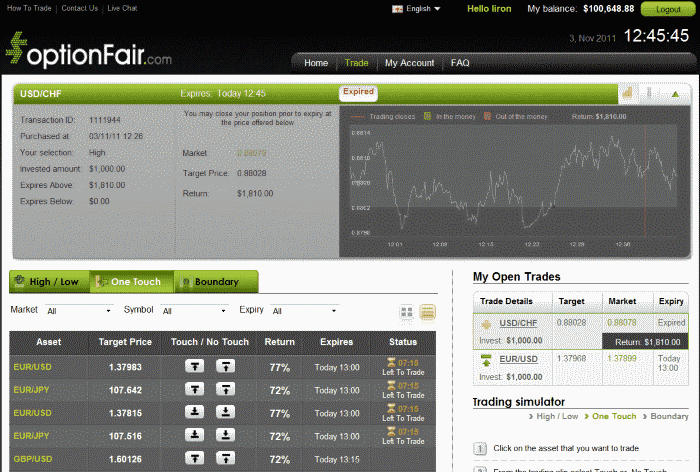Open Expiry filter dropdown

click(304, 311)
